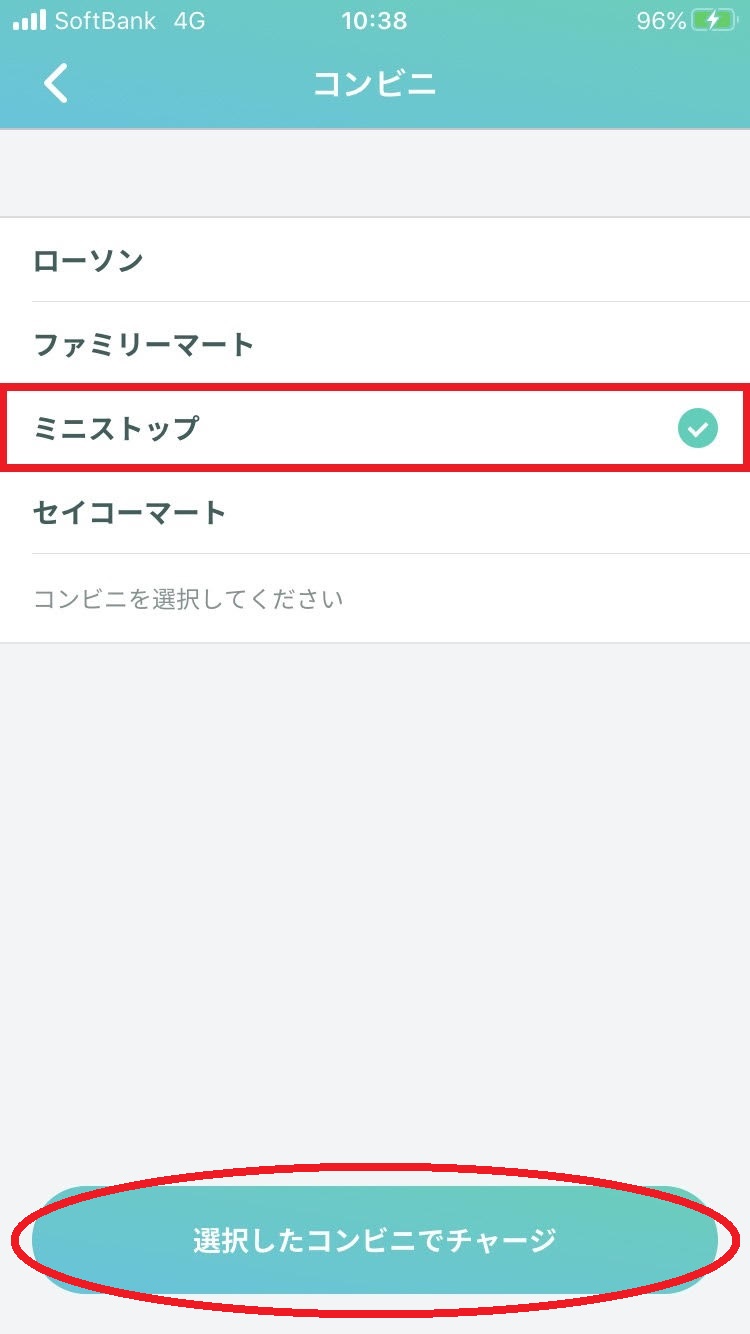
Task: Select セイコーマート as the convenience store
Action: tap(375, 512)
